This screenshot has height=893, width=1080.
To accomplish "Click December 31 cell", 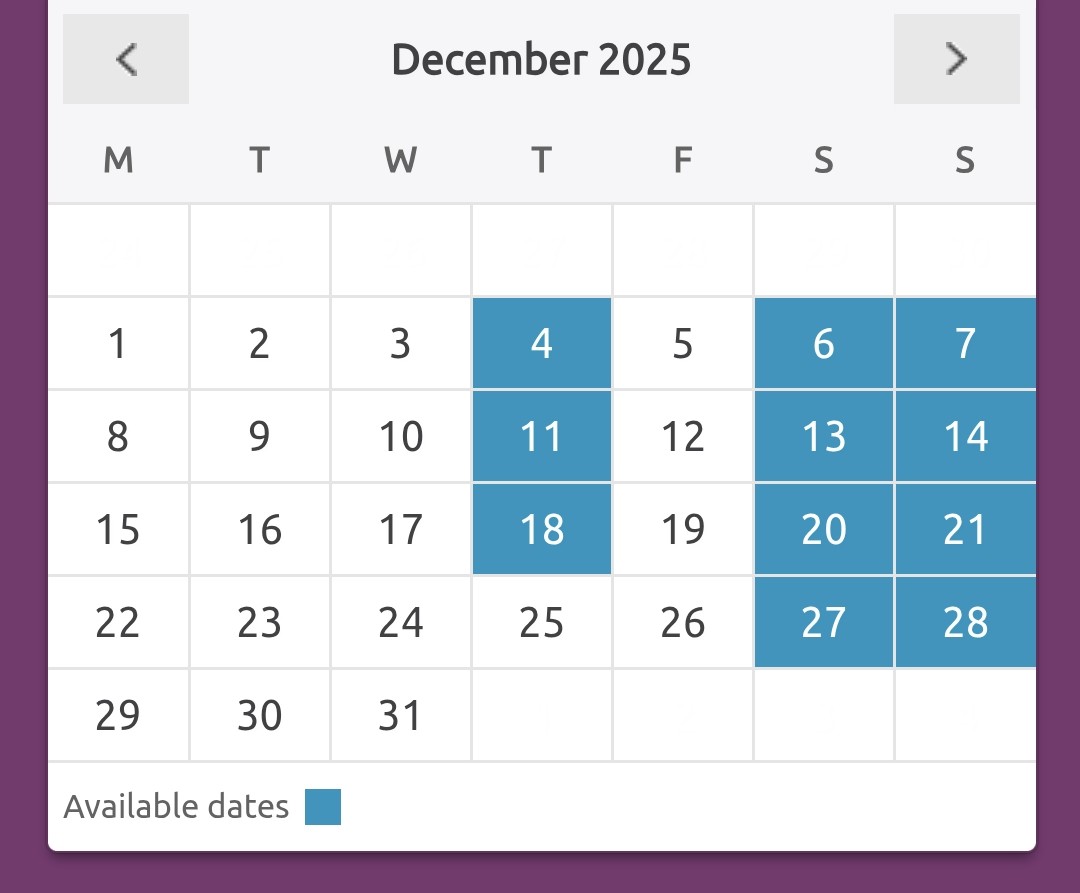I will (x=401, y=715).
